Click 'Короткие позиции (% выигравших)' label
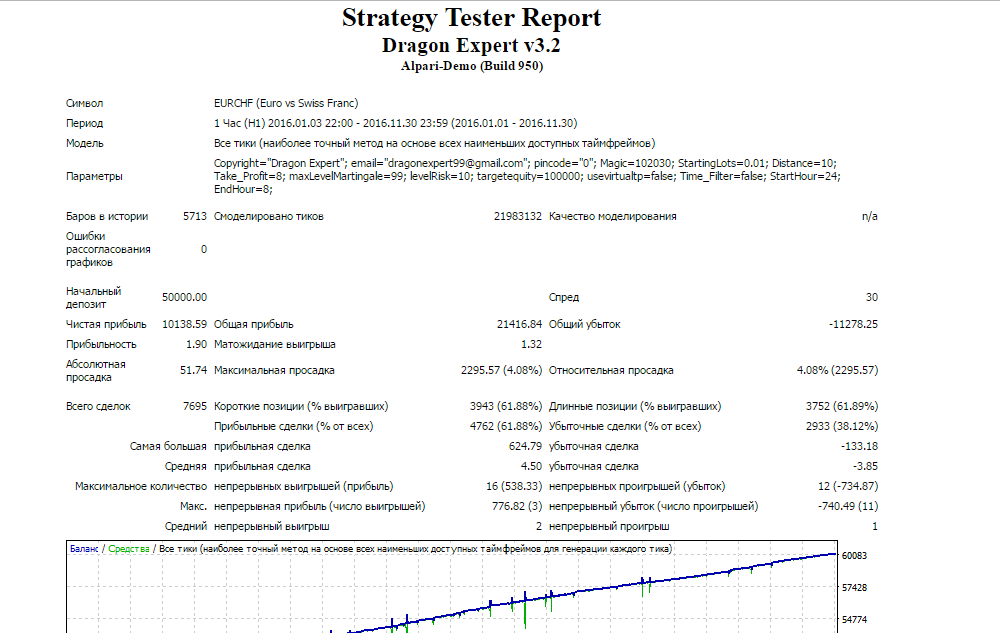 coord(301,407)
